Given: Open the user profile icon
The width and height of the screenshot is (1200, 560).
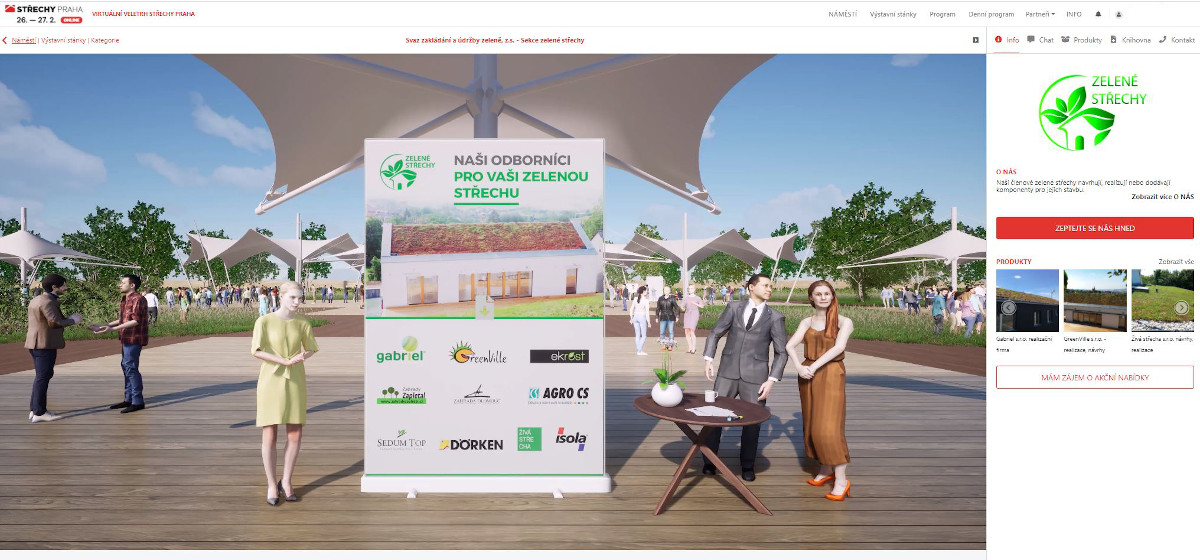Looking at the screenshot, I should click(1119, 14).
